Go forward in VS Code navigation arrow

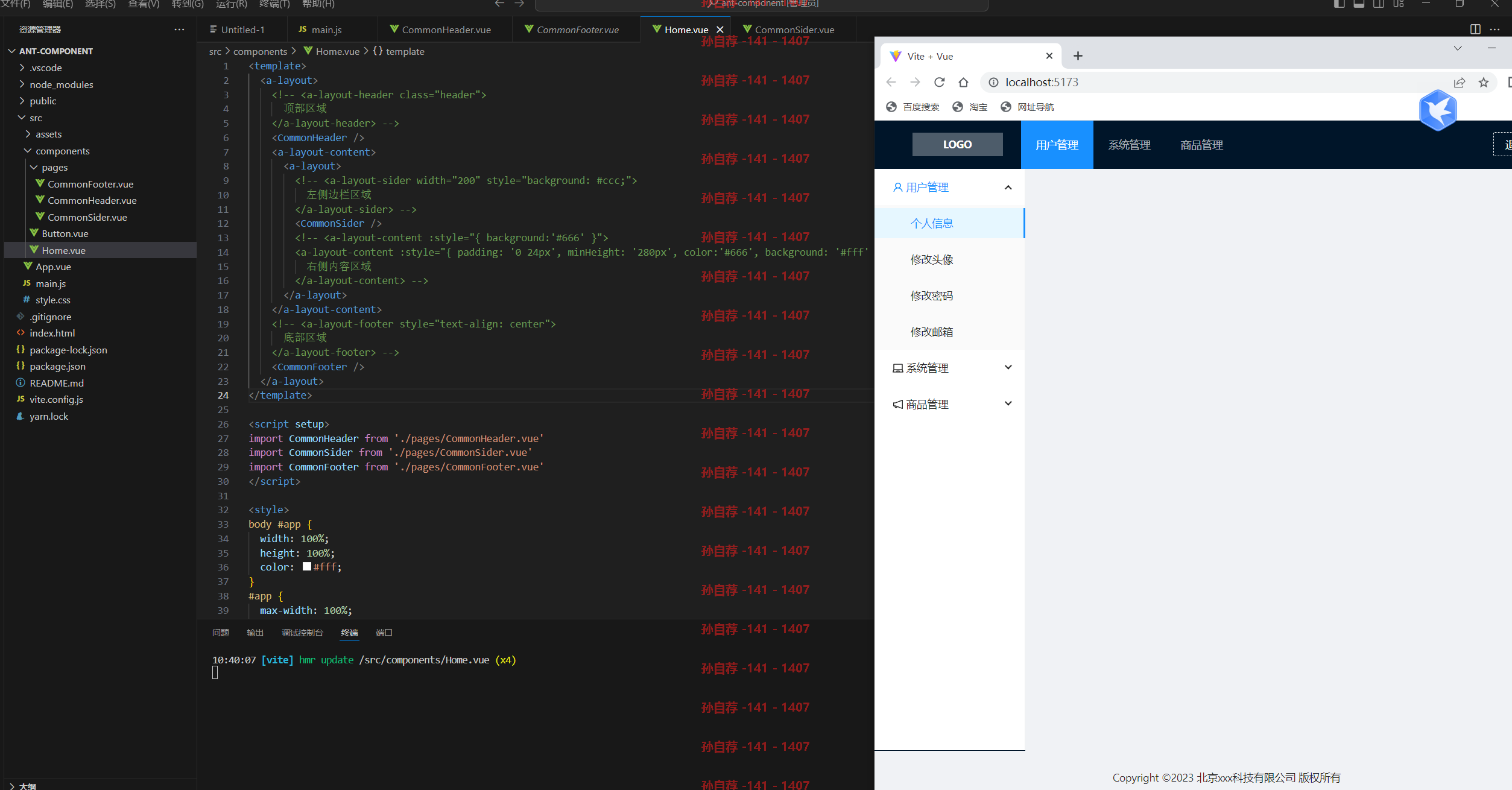[x=519, y=4]
